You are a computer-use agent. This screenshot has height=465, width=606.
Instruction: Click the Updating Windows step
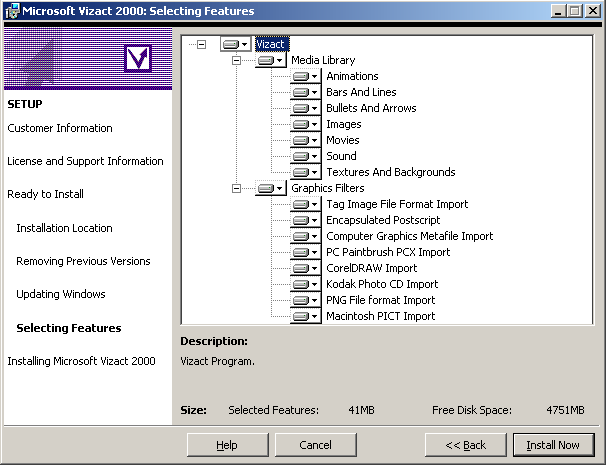tap(61, 294)
